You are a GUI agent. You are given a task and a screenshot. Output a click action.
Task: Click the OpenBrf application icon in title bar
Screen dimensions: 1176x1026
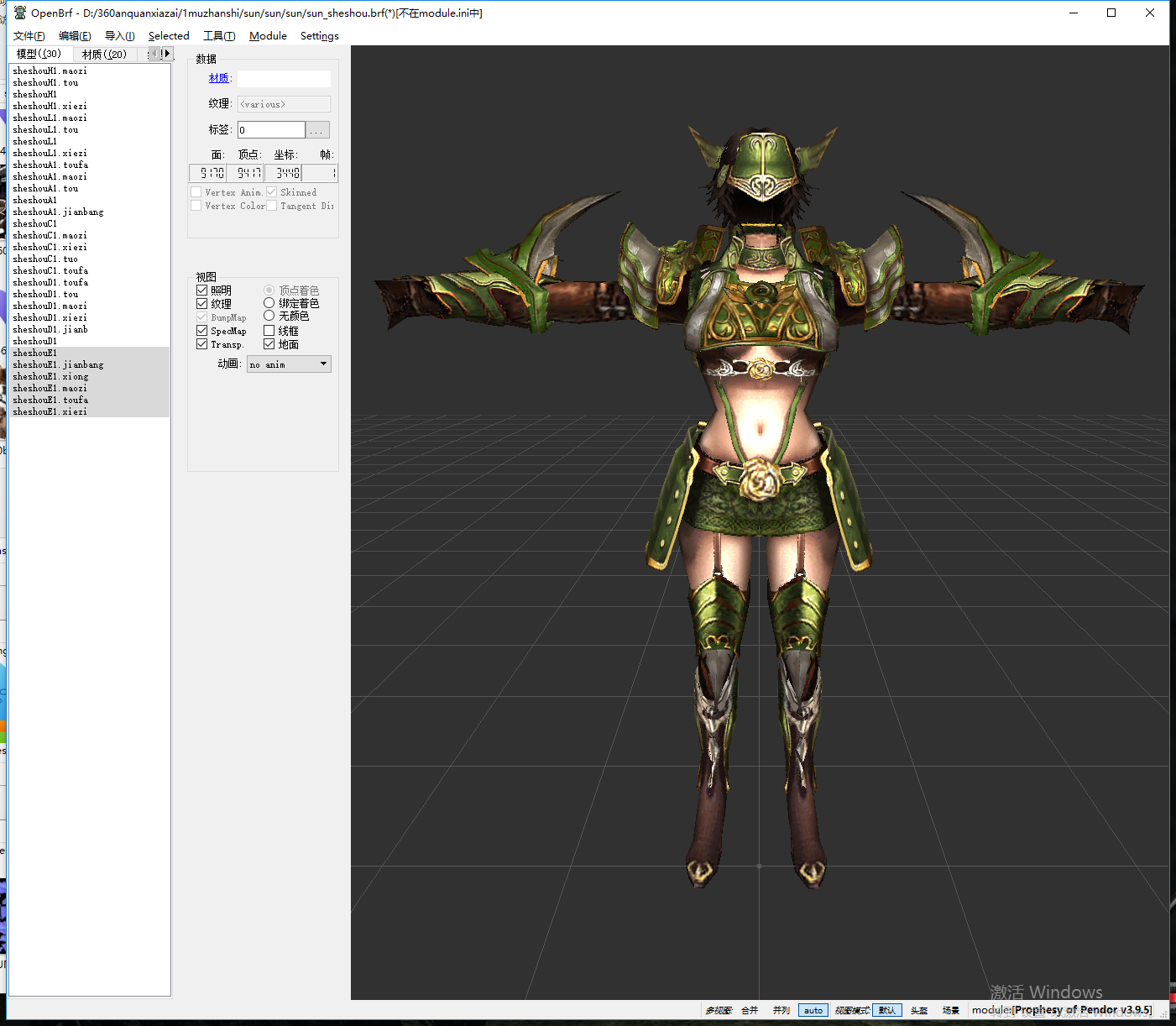[x=20, y=13]
